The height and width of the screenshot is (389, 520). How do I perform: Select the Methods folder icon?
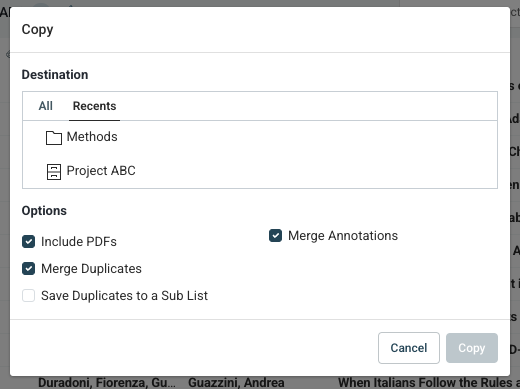click(54, 138)
